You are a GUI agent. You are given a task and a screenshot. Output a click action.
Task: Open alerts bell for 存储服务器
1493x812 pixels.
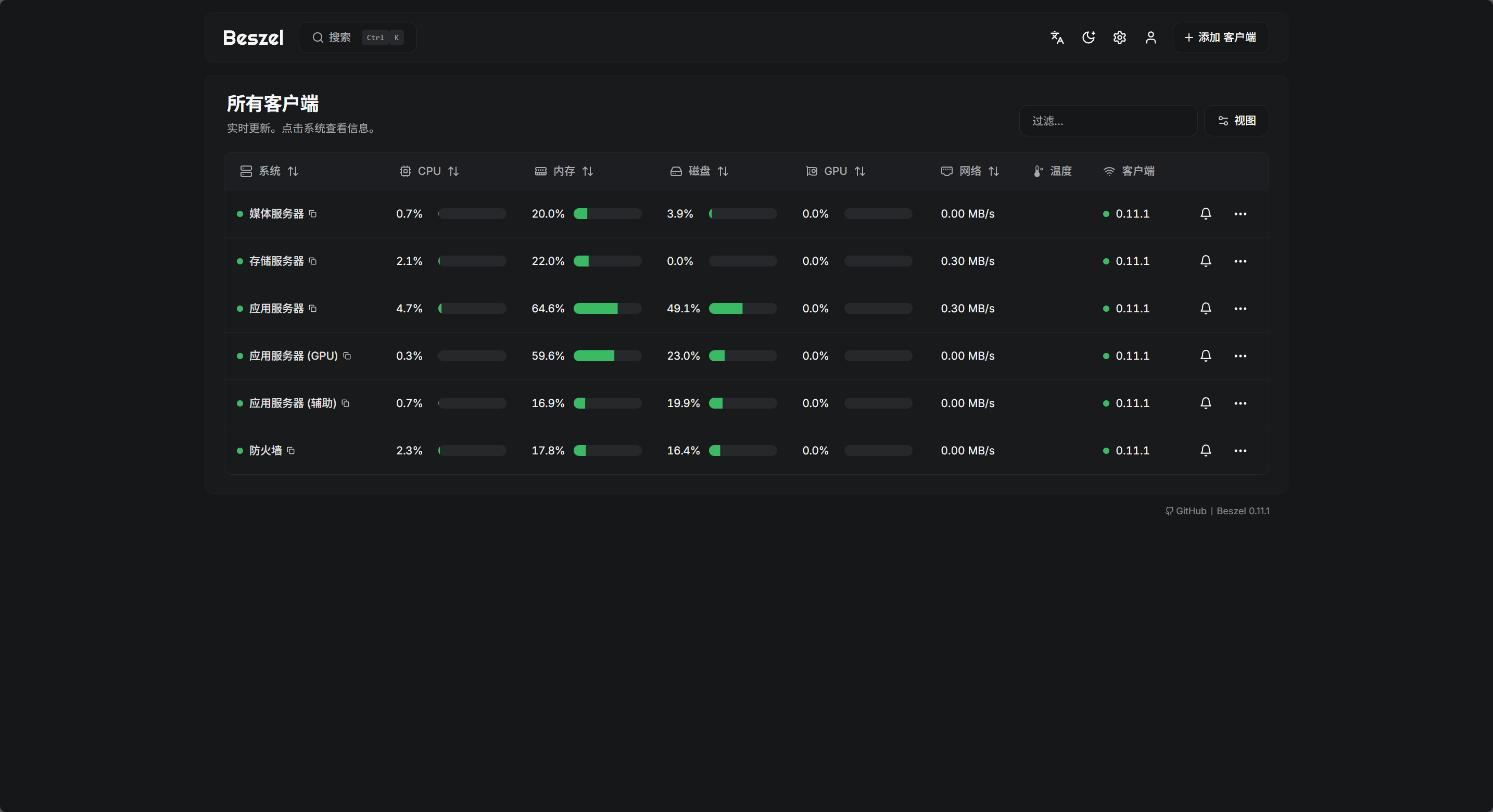(1206, 261)
